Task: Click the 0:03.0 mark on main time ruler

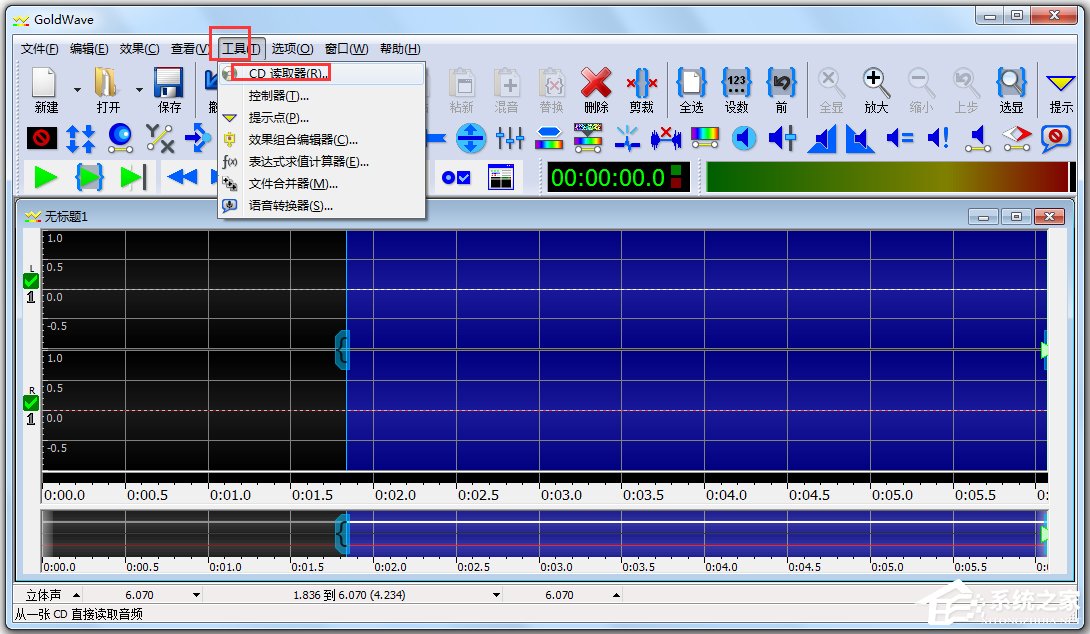Action: point(561,496)
